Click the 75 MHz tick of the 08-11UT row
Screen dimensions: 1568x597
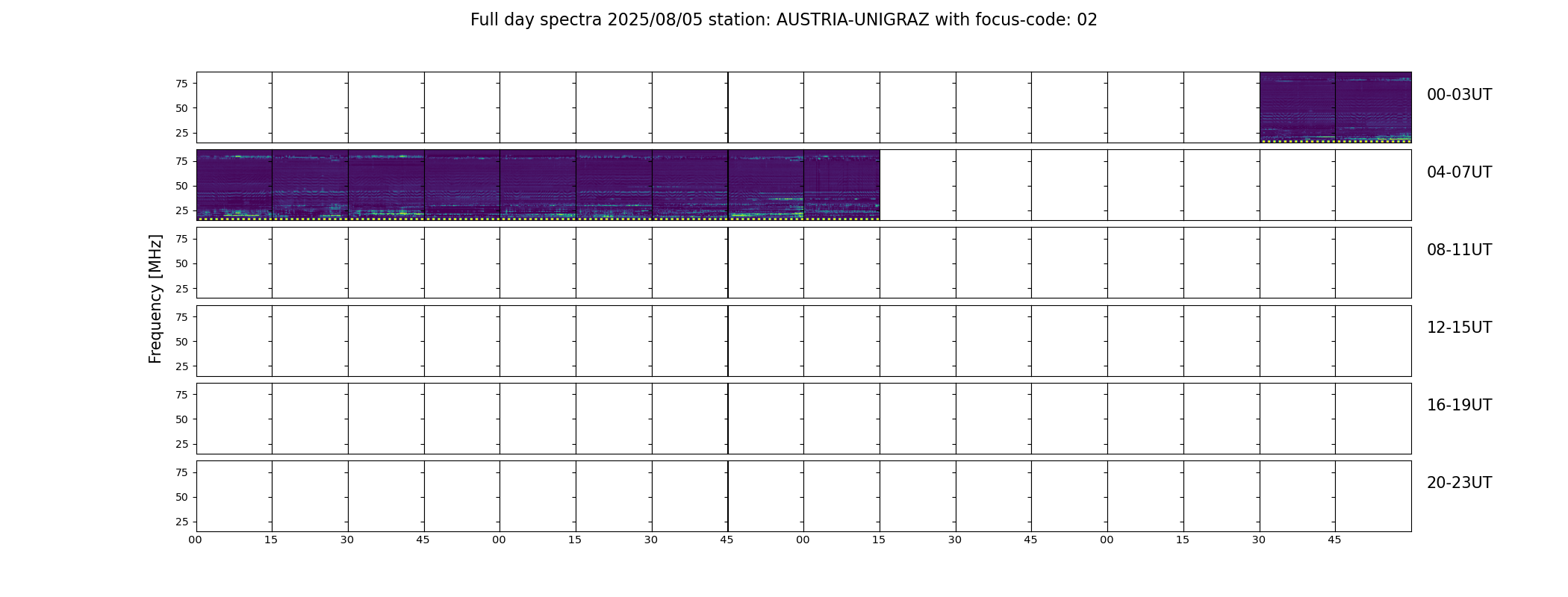click(x=181, y=239)
